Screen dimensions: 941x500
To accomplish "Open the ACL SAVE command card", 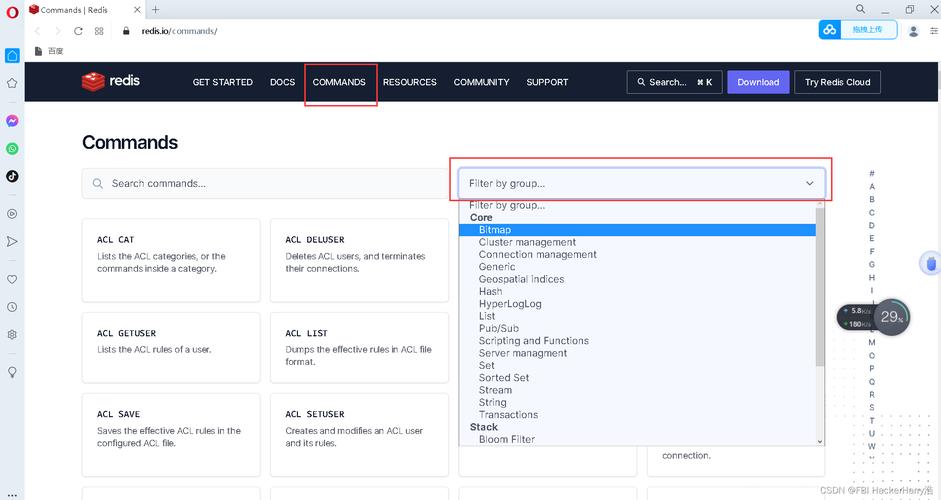I will (x=171, y=435).
